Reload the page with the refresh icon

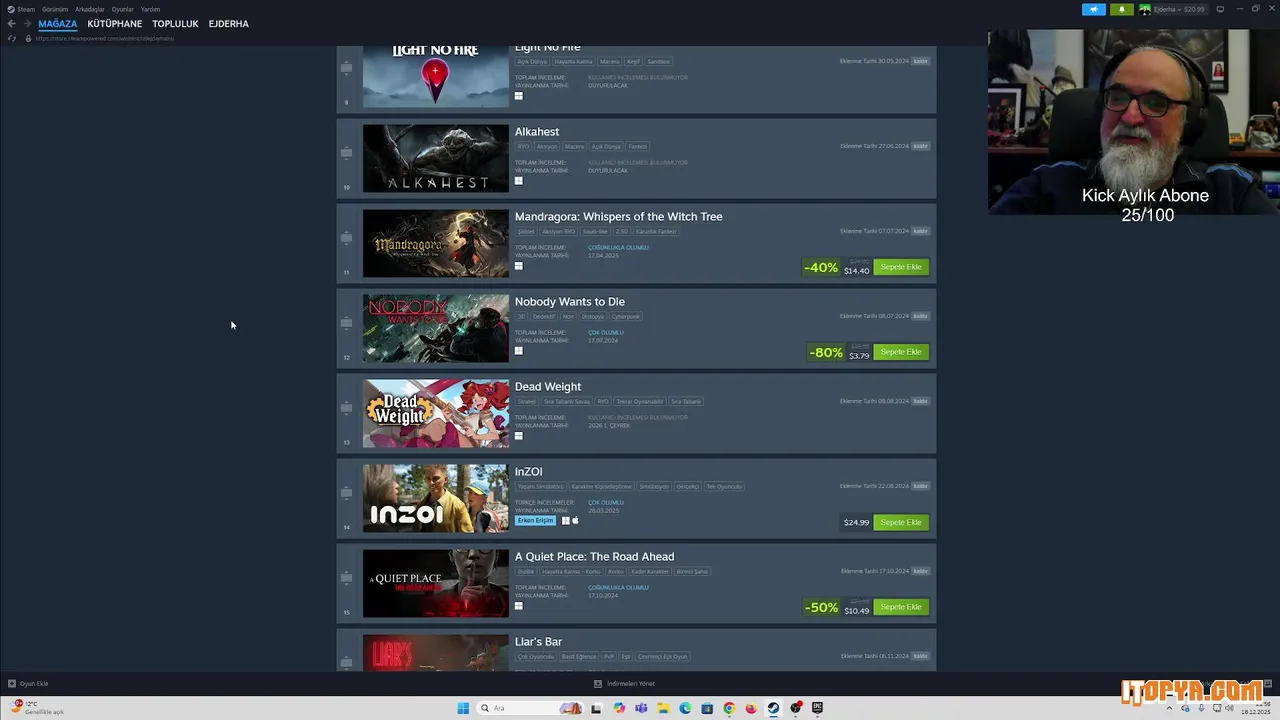tap(12, 38)
